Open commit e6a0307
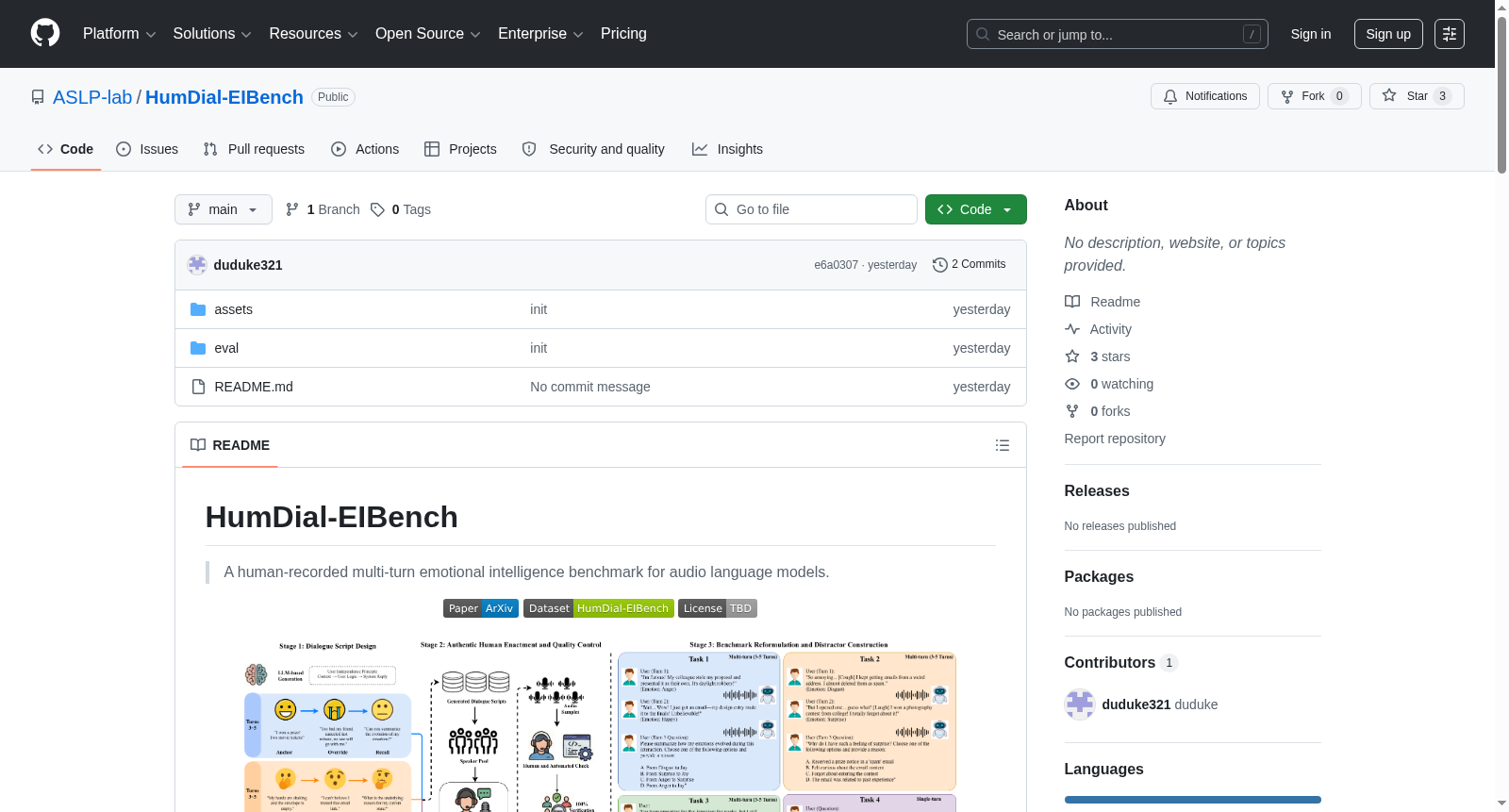Viewport: 1509px width, 812px height. pyautogui.click(x=837, y=265)
